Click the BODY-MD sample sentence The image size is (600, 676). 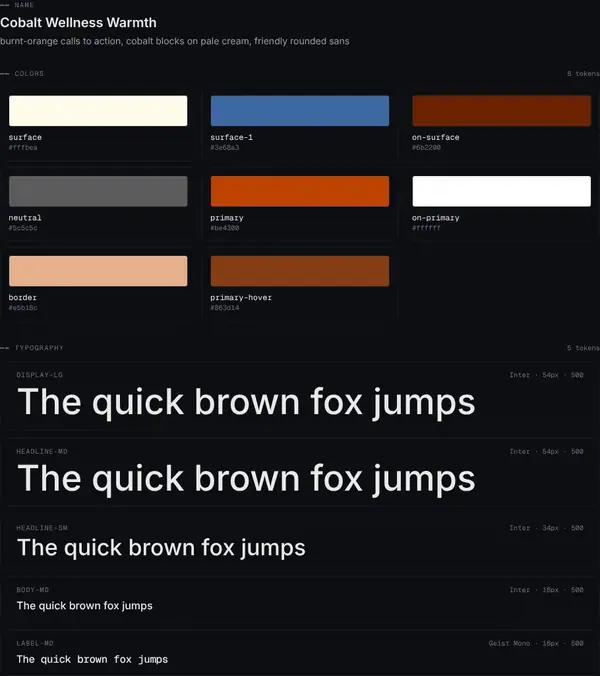tap(84, 606)
